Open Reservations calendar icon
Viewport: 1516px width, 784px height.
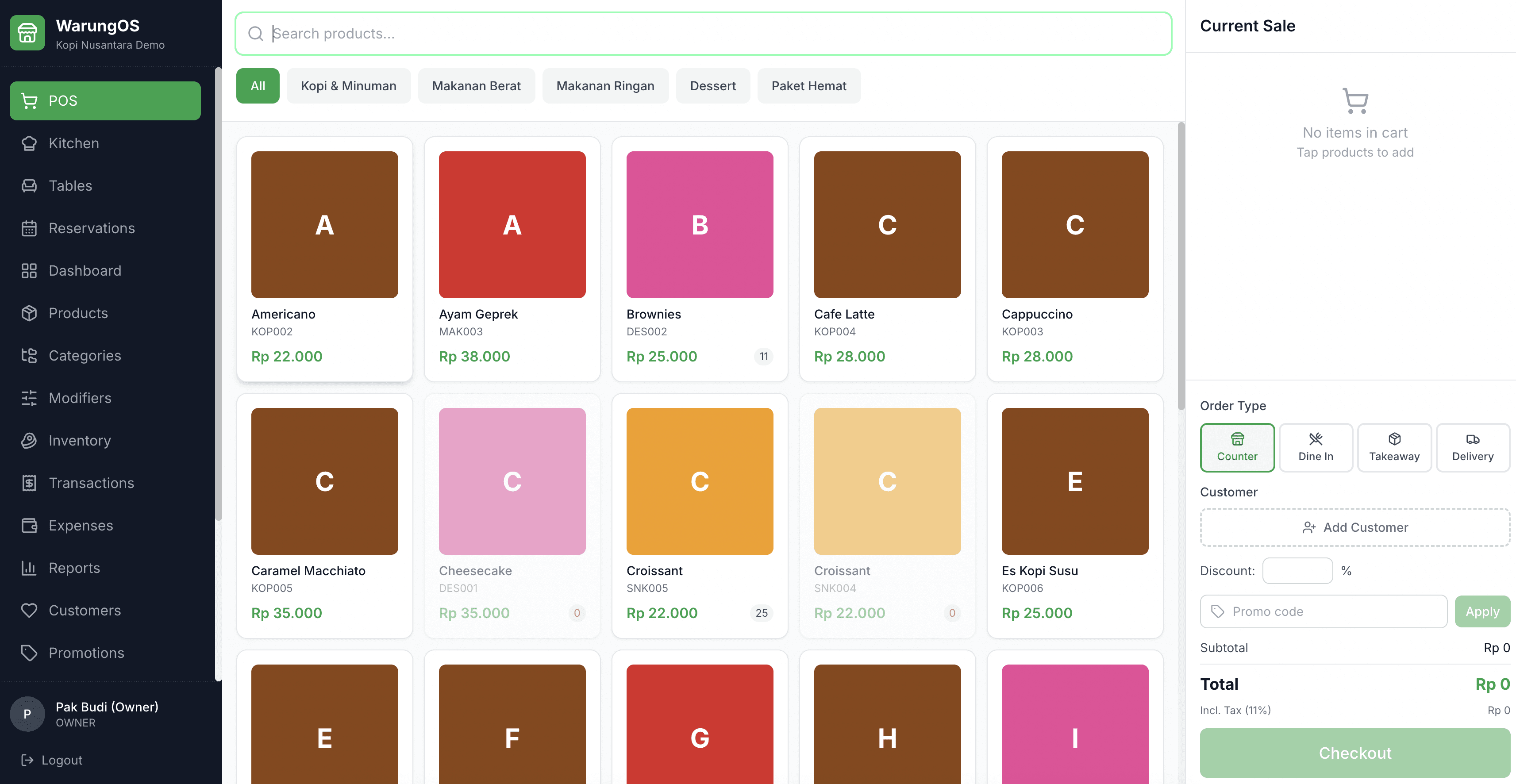[29, 228]
